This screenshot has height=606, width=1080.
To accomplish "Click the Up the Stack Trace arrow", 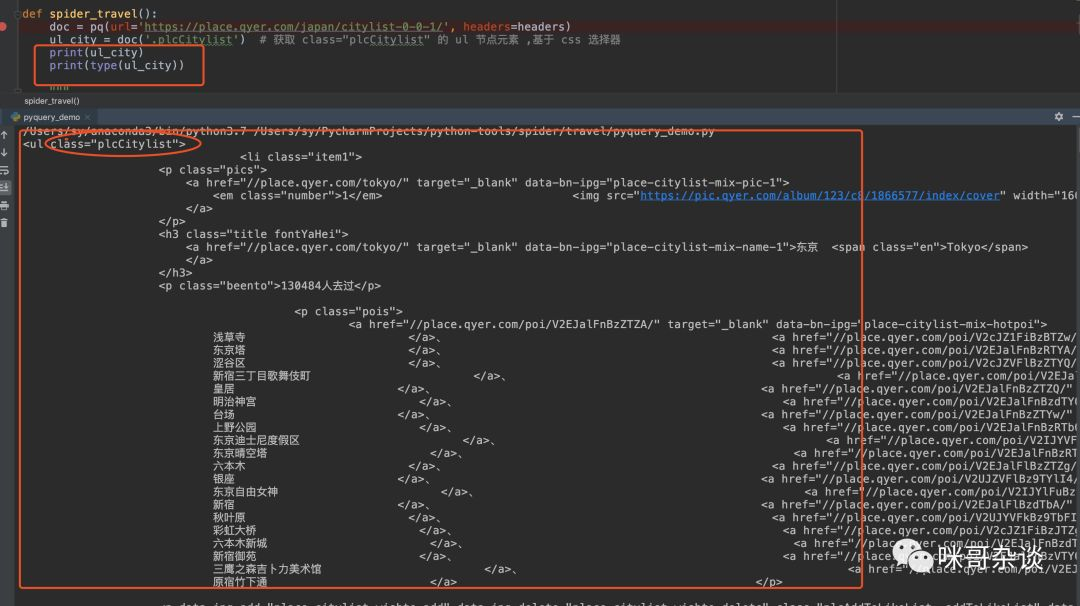I will point(4,136).
